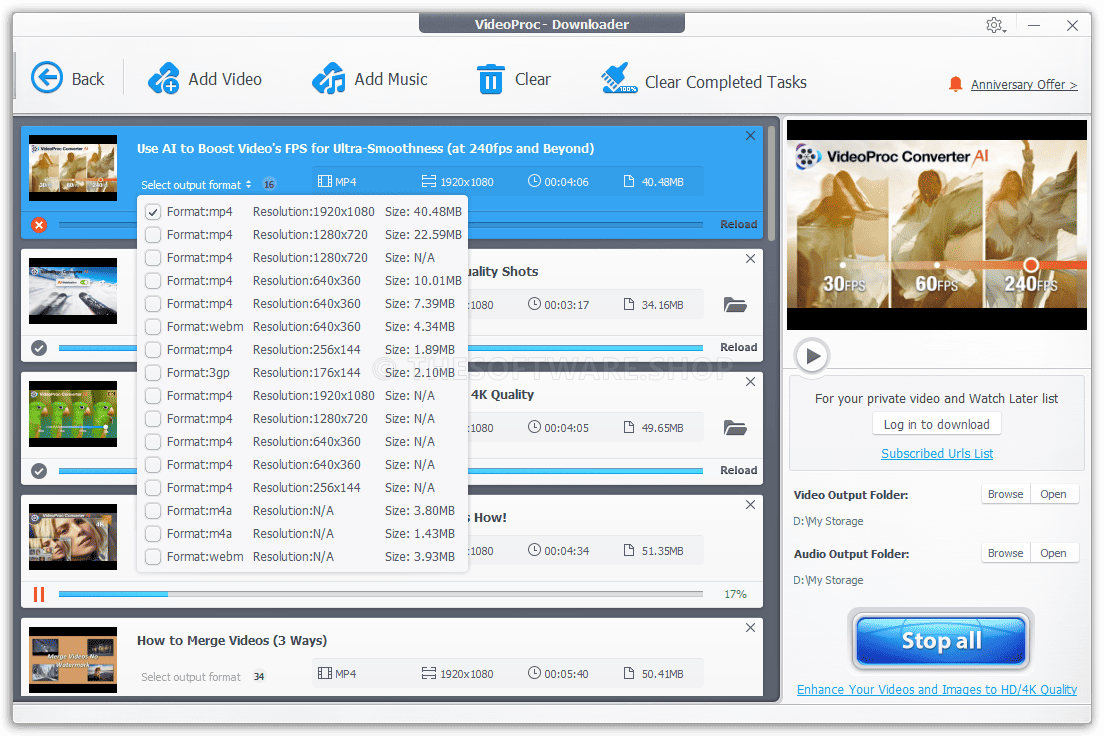Reload the Quality Shots video
This screenshot has width=1104, height=736.
coord(739,347)
